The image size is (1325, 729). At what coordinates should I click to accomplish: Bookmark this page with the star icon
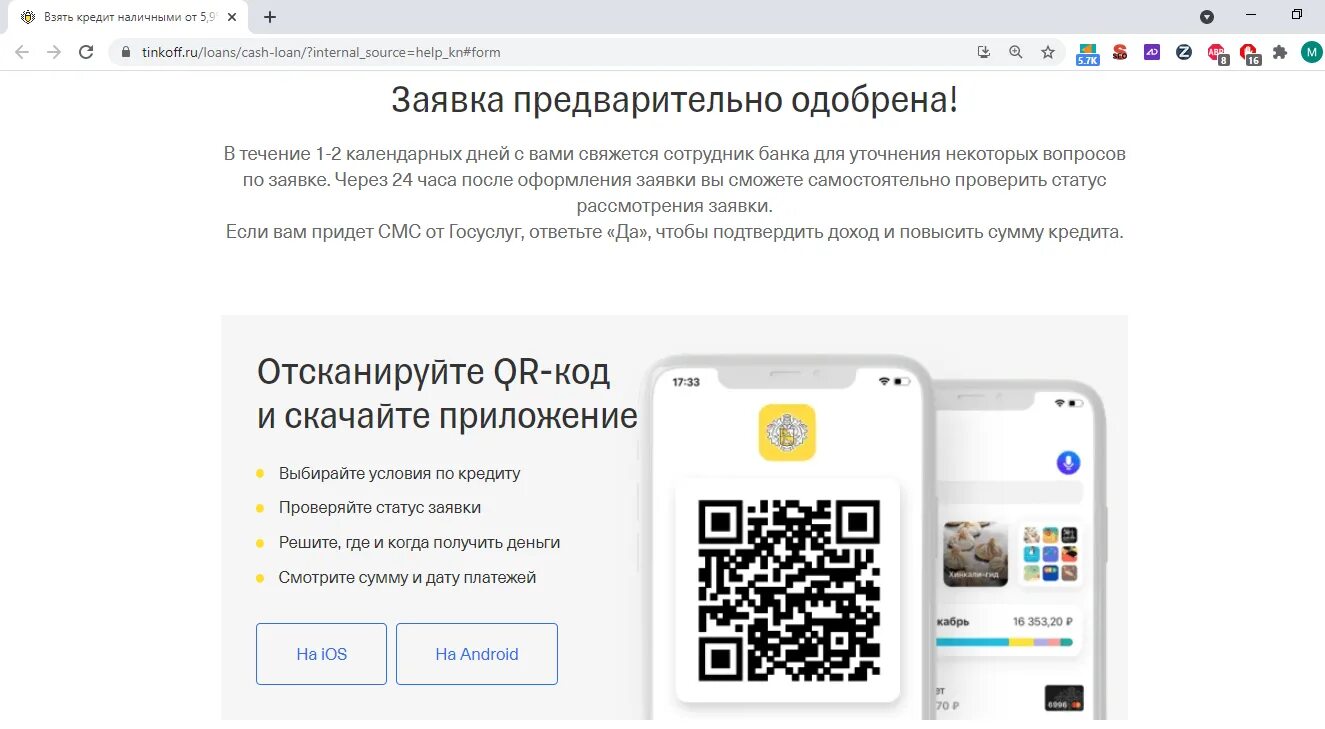1048,52
